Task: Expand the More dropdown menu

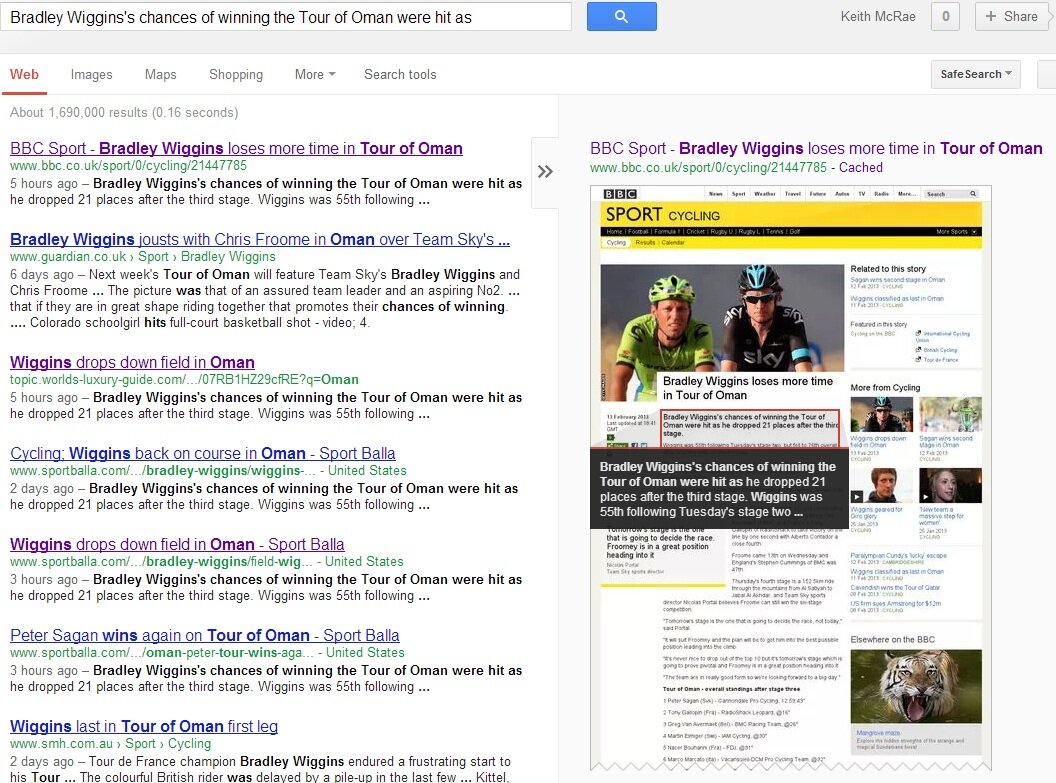Action: (315, 75)
